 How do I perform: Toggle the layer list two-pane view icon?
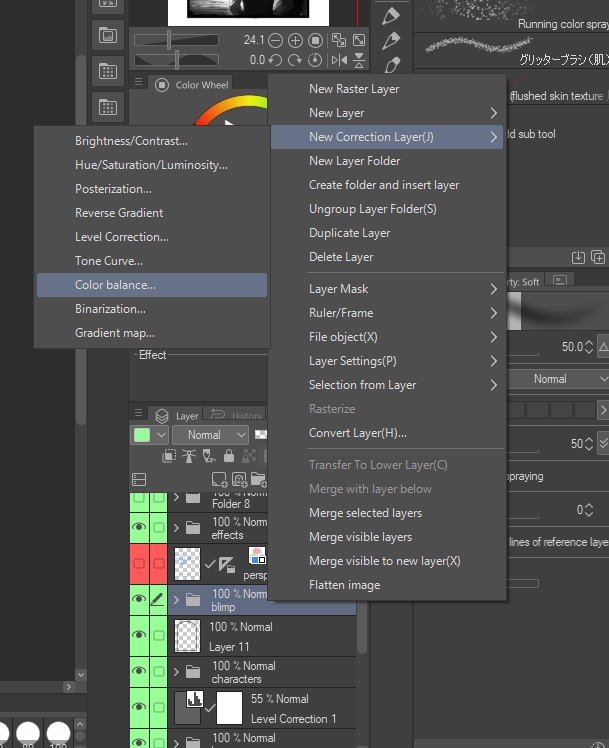click(x=139, y=479)
